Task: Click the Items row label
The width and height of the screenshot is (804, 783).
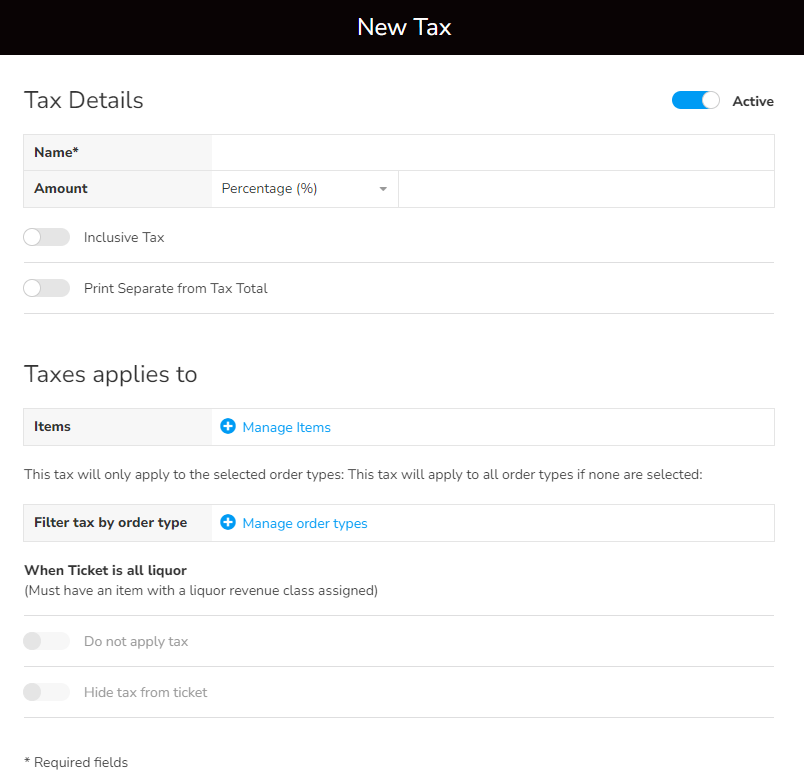Action: coord(53,427)
